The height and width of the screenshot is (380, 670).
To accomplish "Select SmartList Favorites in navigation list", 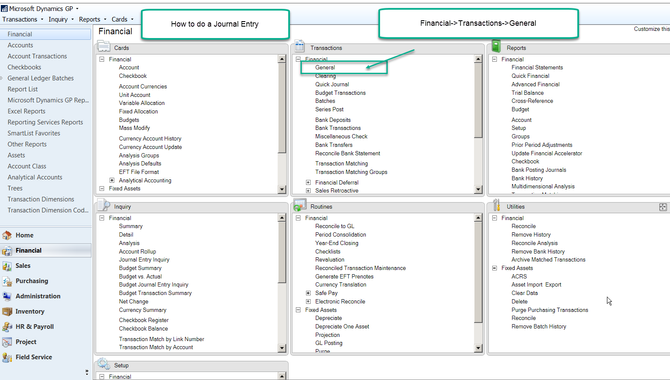I will (34, 133).
